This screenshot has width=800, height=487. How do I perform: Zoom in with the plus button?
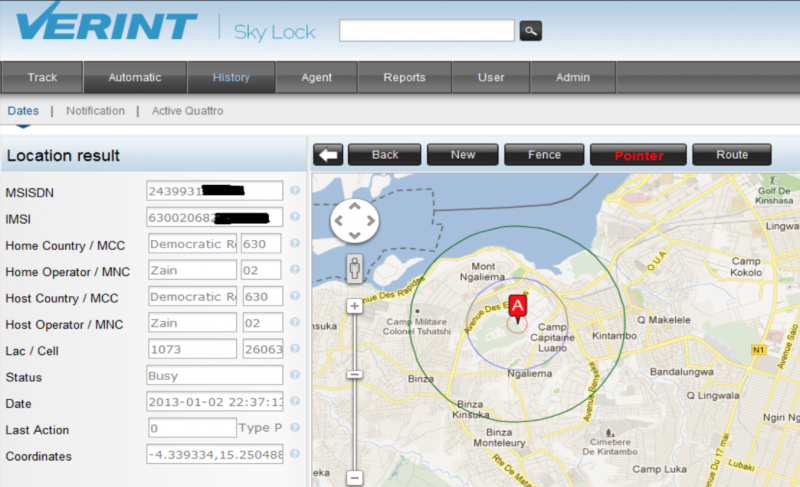pos(355,306)
